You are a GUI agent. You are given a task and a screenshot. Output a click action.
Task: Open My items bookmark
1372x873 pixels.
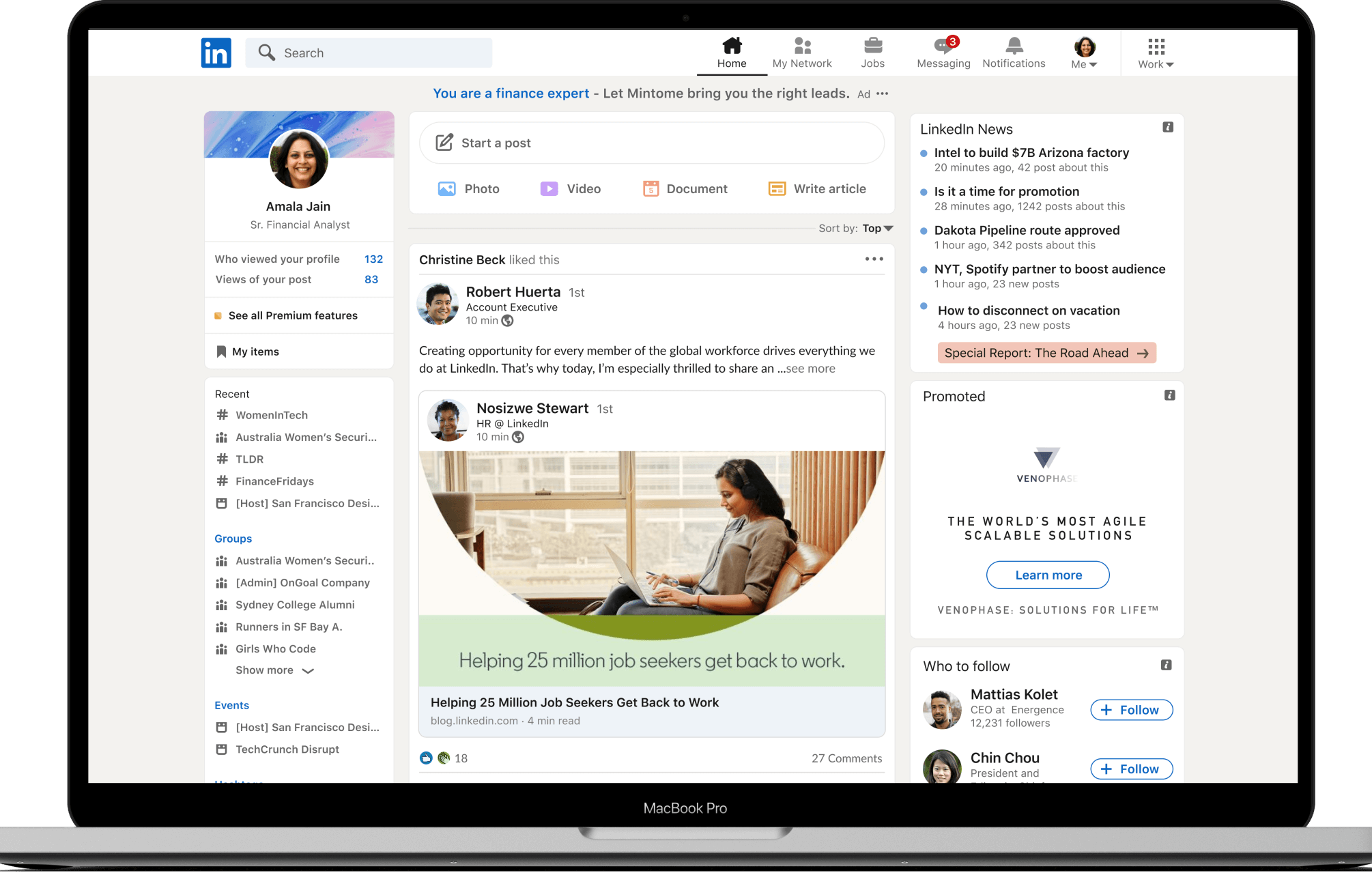point(248,352)
